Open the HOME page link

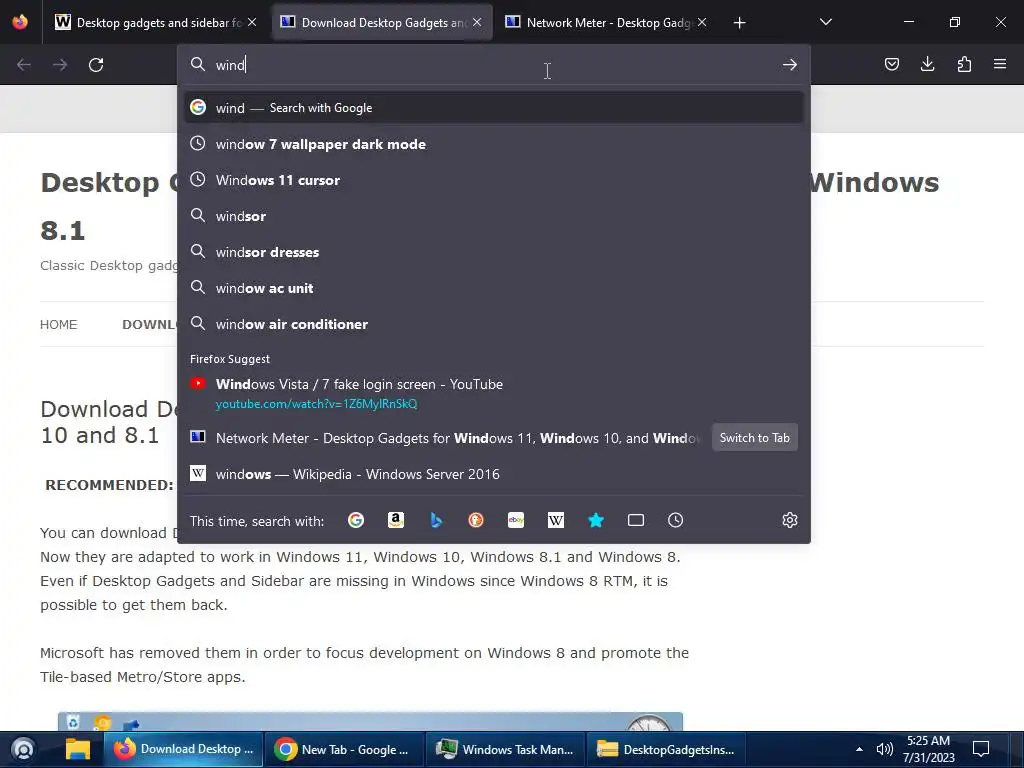coord(58,325)
